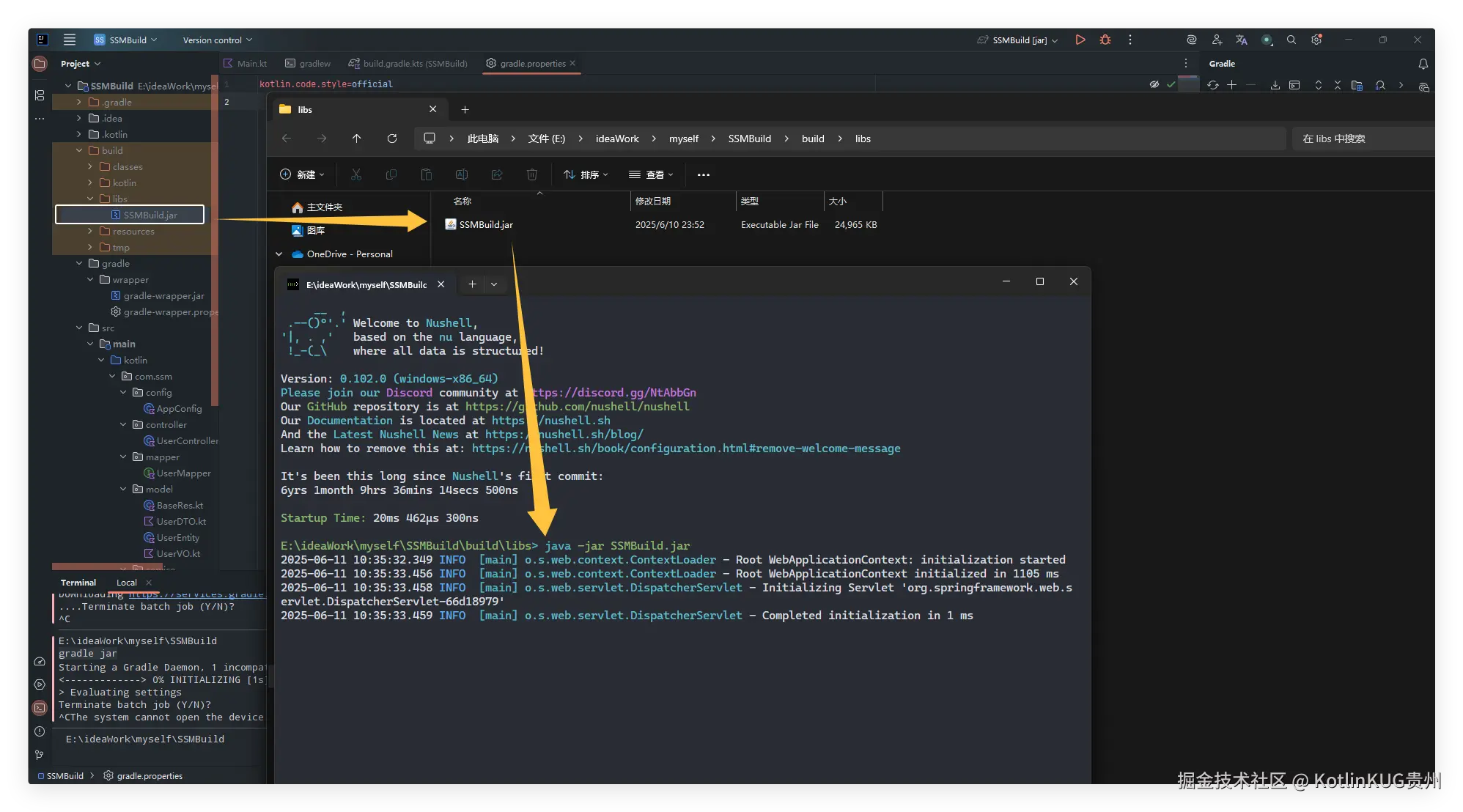Open Terminal tool window icon

(40, 708)
